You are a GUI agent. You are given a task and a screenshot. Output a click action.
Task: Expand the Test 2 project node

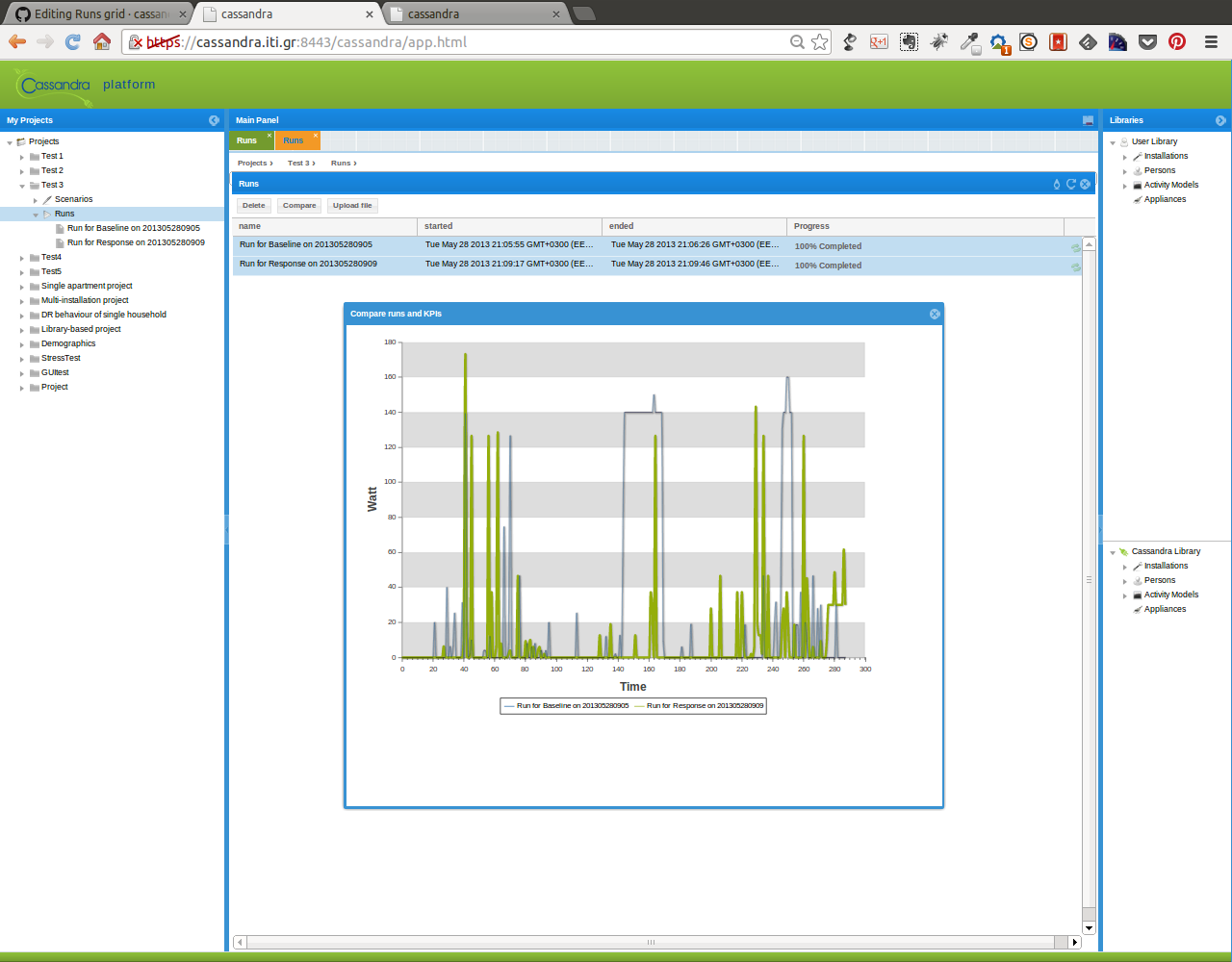click(x=22, y=171)
